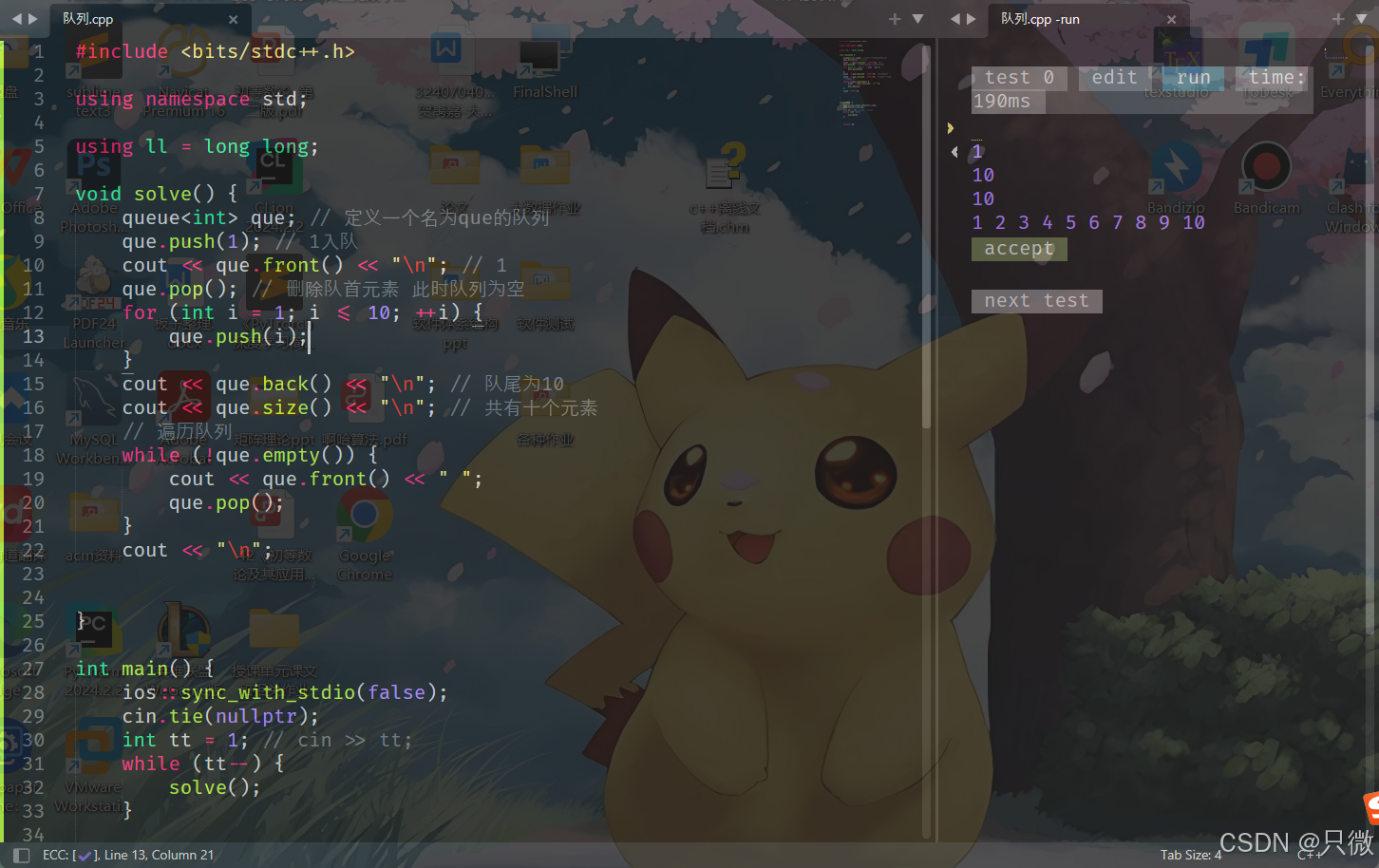Click 'int tt = 1;' on line 30

click(185, 741)
